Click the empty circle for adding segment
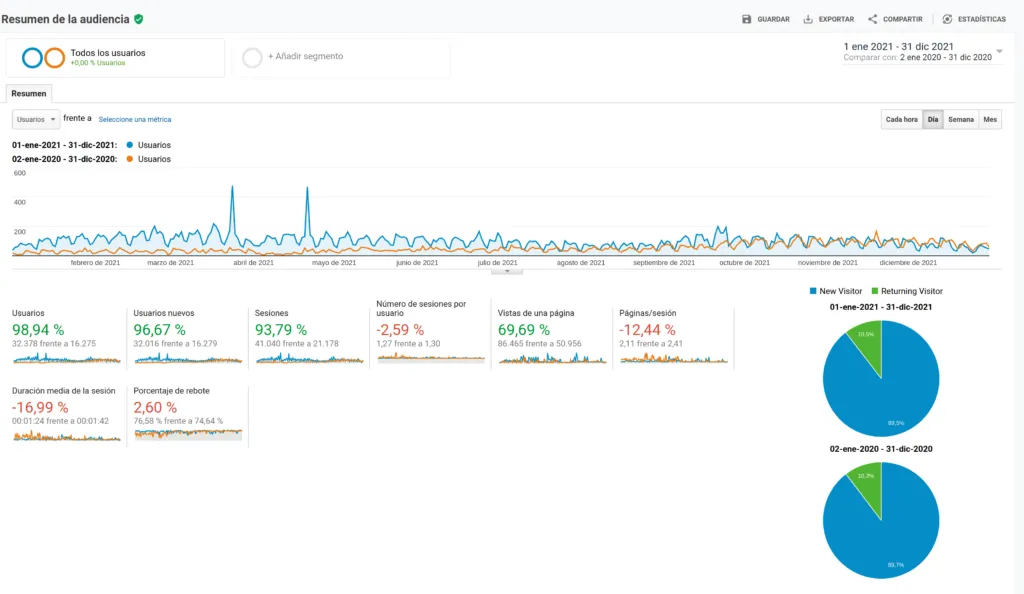 coord(253,57)
